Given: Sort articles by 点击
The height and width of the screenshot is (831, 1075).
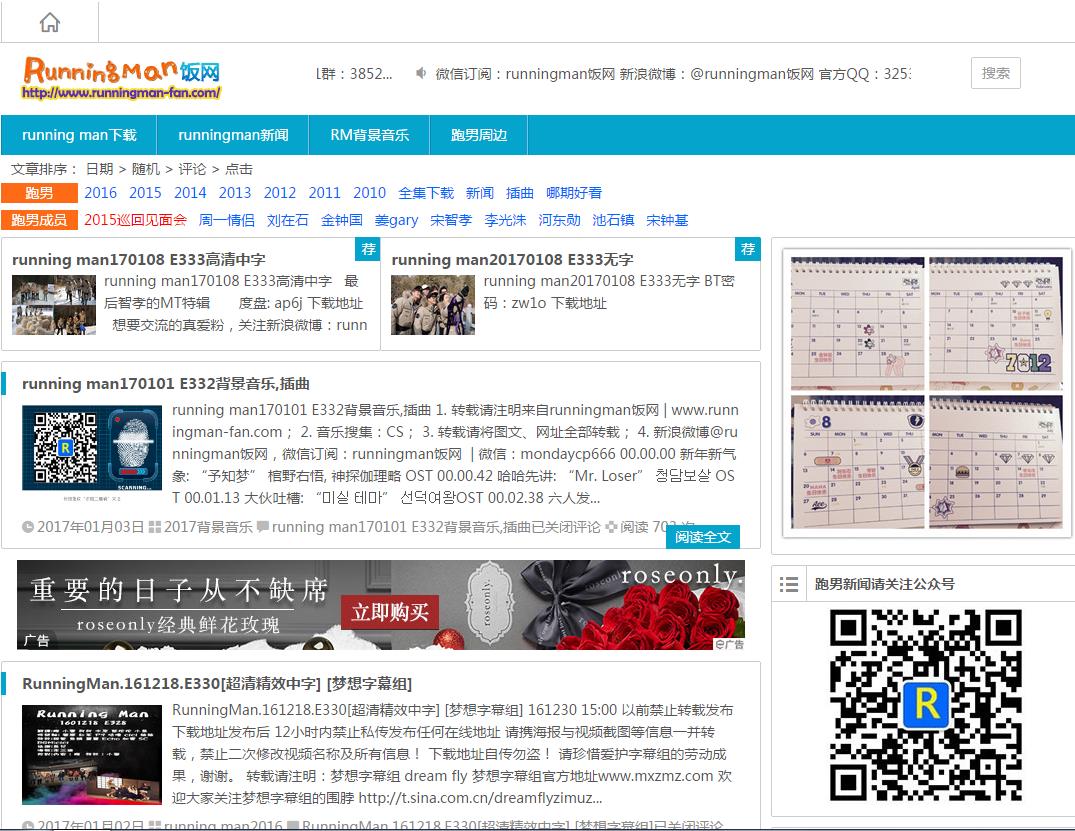Looking at the screenshot, I should [x=239, y=169].
